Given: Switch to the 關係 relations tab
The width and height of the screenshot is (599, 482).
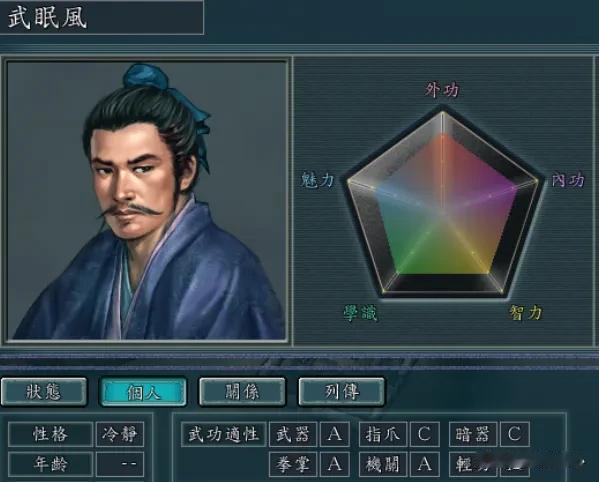Looking at the screenshot, I should point(242,391).
